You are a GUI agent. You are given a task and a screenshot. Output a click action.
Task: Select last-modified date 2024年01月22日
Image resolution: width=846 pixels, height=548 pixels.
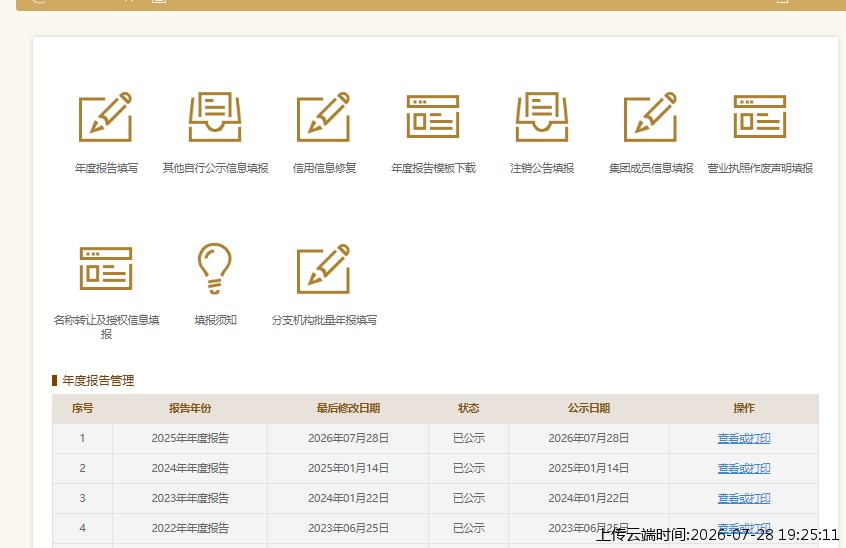[x=348, y=498]
